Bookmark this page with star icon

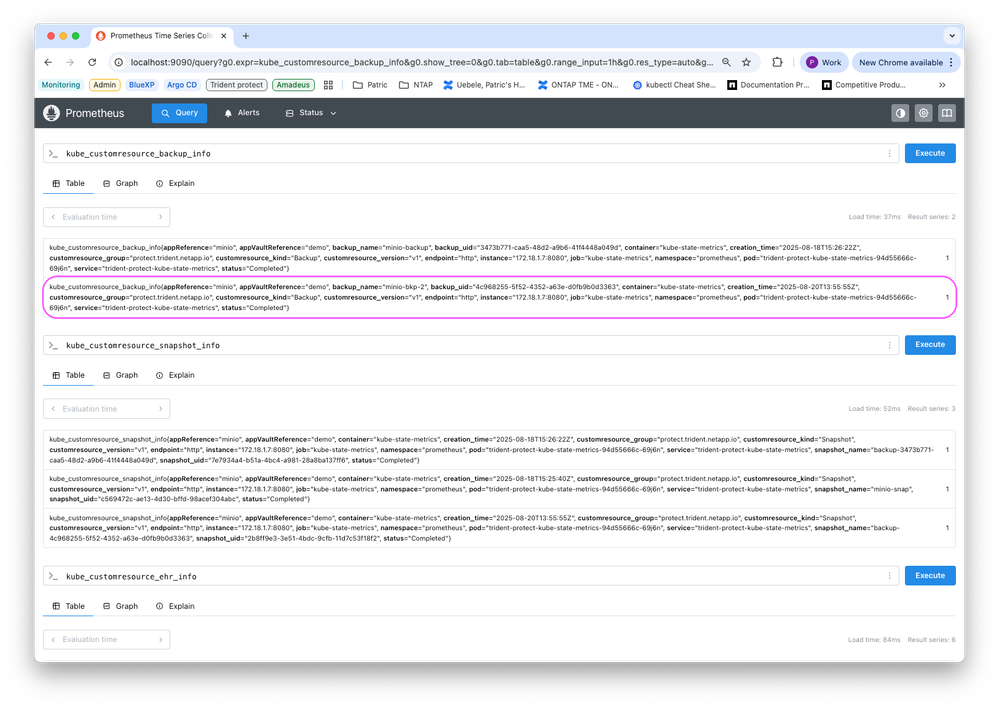pyautogui.click(x=746, y=62)
